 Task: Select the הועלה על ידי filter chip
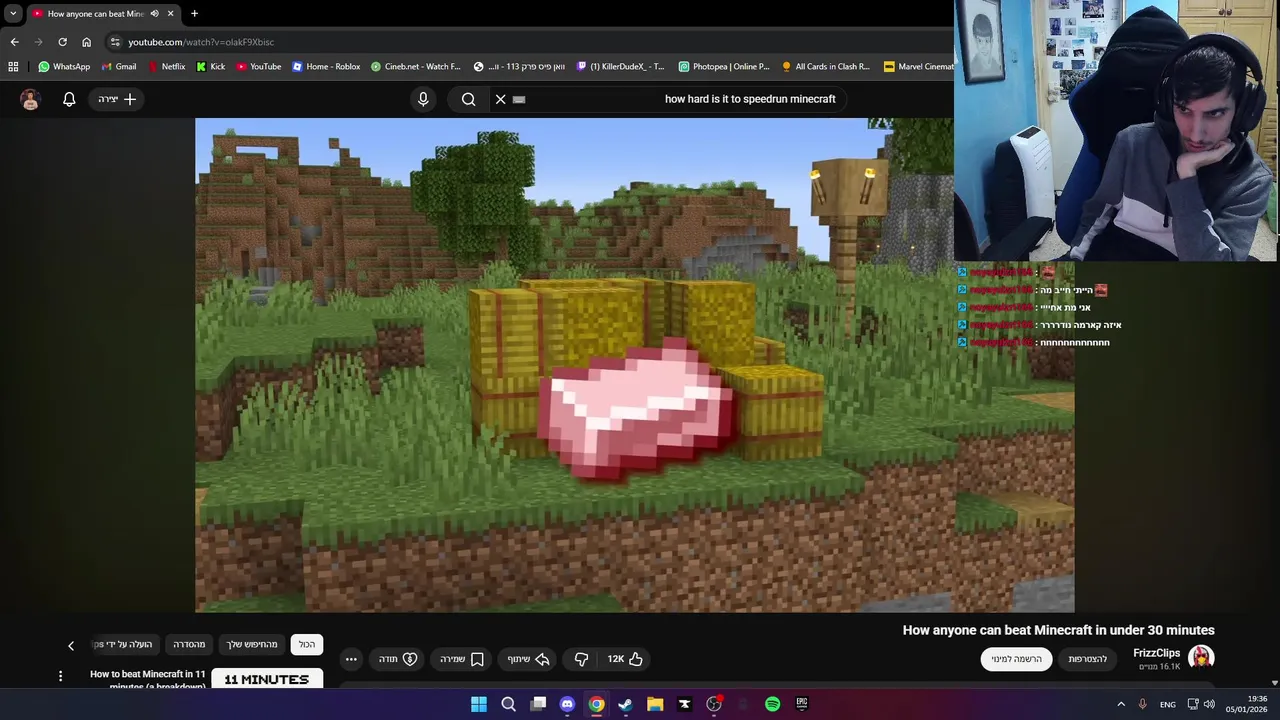[124, 645]
